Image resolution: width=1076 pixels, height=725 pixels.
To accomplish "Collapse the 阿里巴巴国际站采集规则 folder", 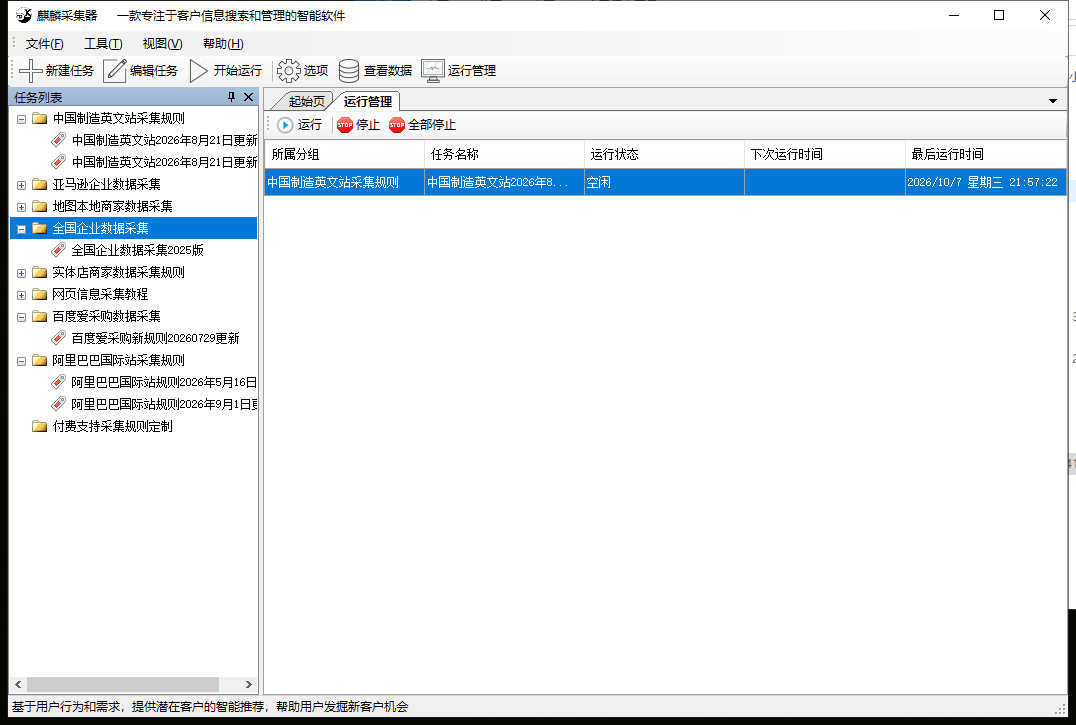I will pos(21,361).
